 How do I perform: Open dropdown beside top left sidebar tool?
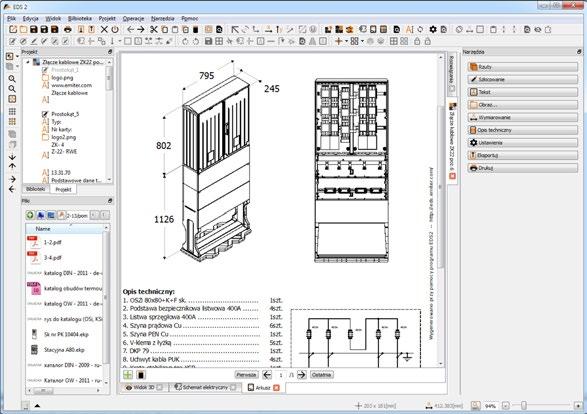tap(17, 57)
